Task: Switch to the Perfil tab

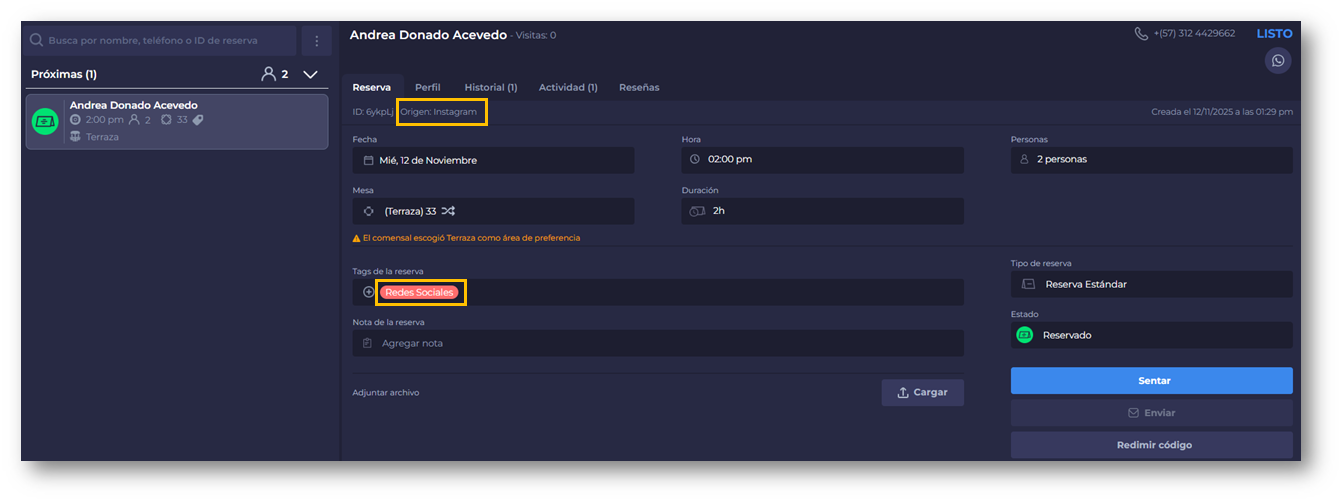Action: point(428,87)
